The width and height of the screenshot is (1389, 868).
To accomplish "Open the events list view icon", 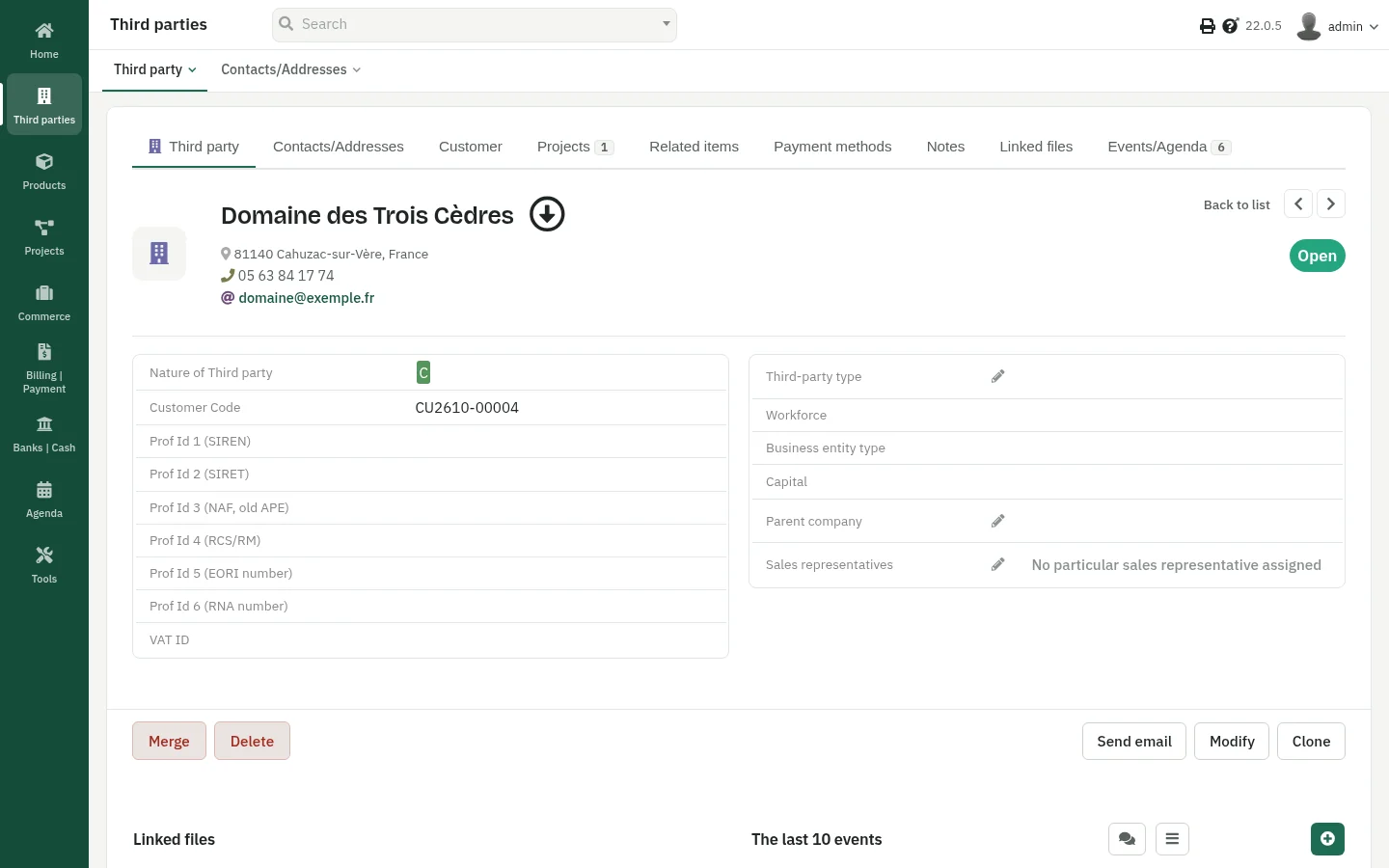I will point(1172,839).
